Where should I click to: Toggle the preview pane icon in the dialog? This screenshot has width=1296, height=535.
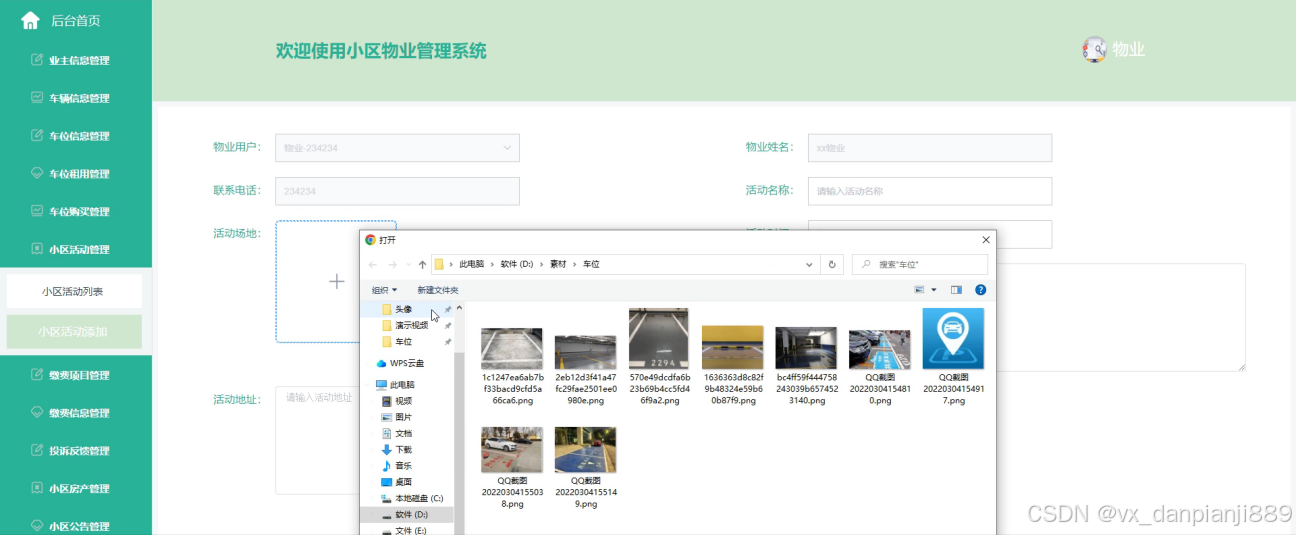click(x=956, y=290)
